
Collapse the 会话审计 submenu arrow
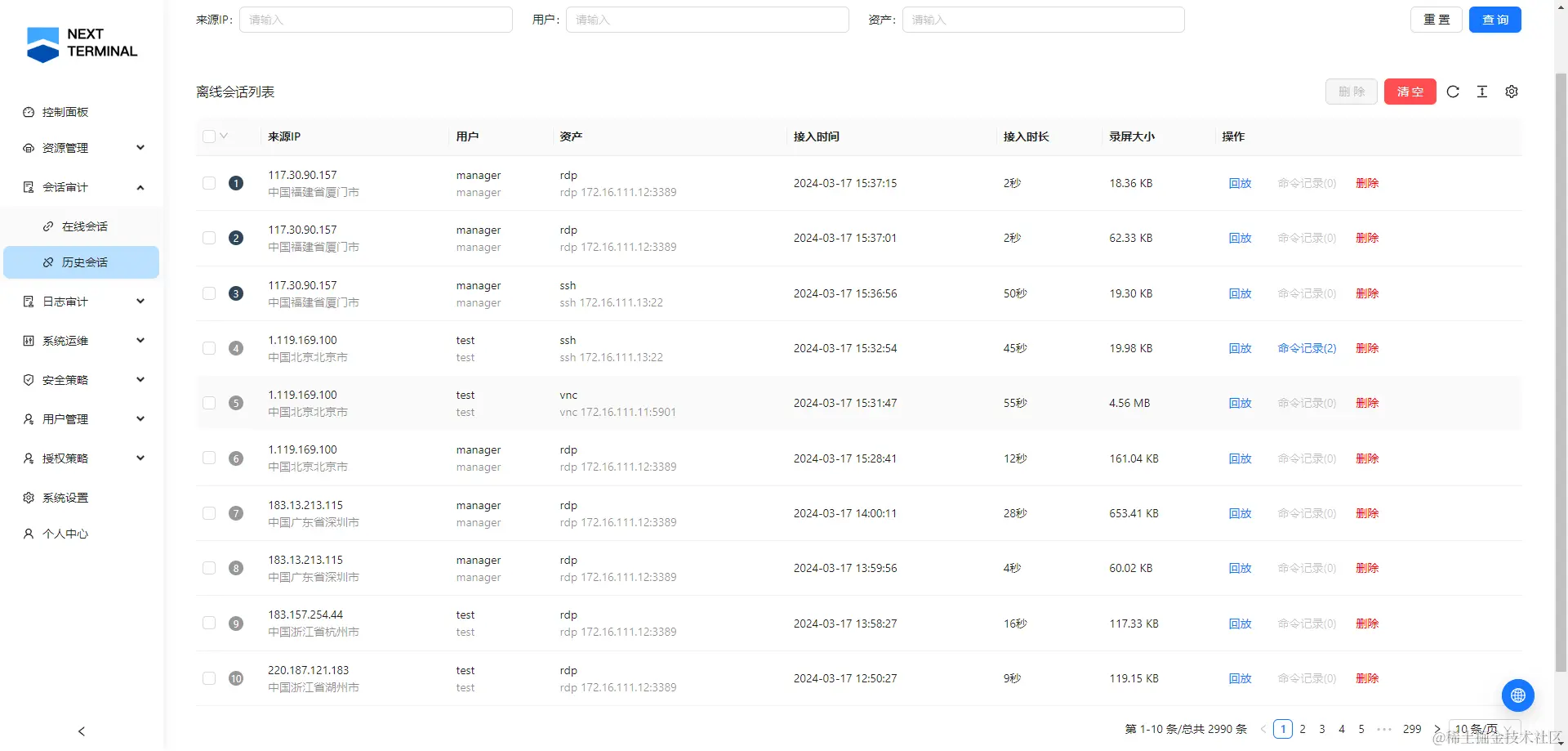(140, 187)
